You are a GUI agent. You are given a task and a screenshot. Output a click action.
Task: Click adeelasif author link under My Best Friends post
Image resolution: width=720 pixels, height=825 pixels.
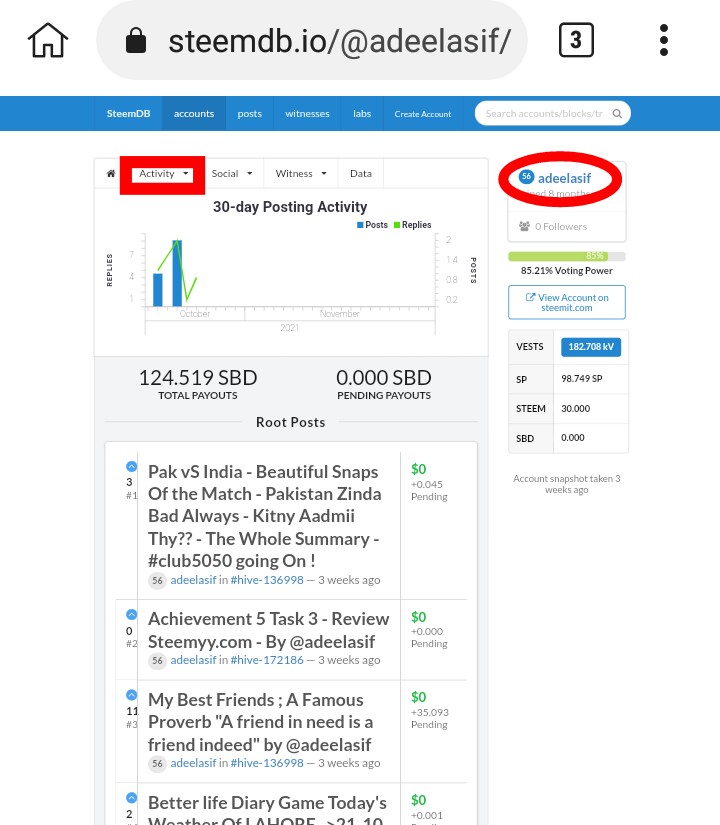tap(193, 763)
